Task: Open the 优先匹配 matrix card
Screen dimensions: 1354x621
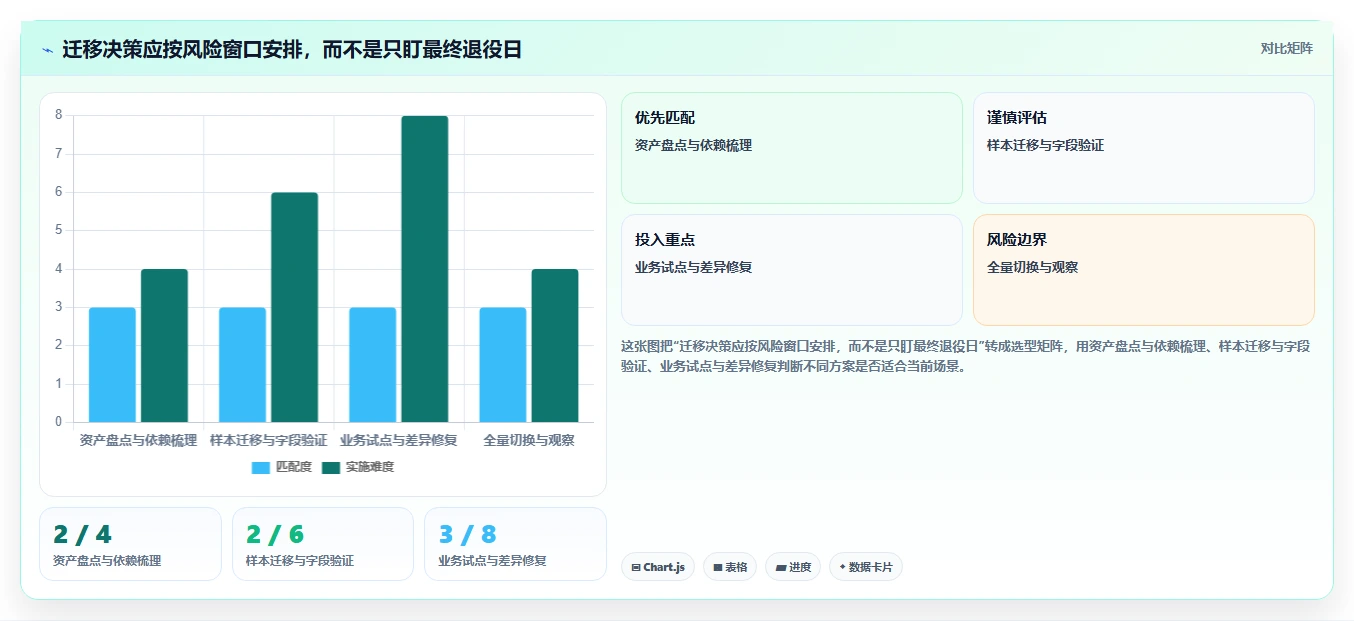Action: tap(791, 148)
